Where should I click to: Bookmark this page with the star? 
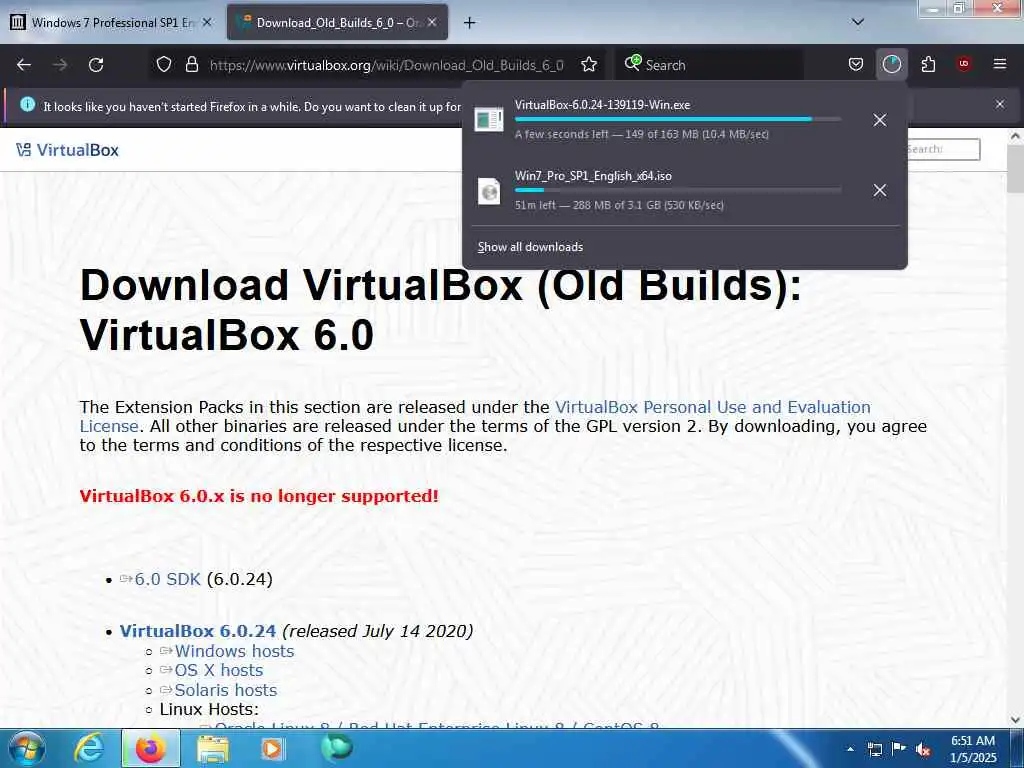pyautogui.click(x=589, y=65)
